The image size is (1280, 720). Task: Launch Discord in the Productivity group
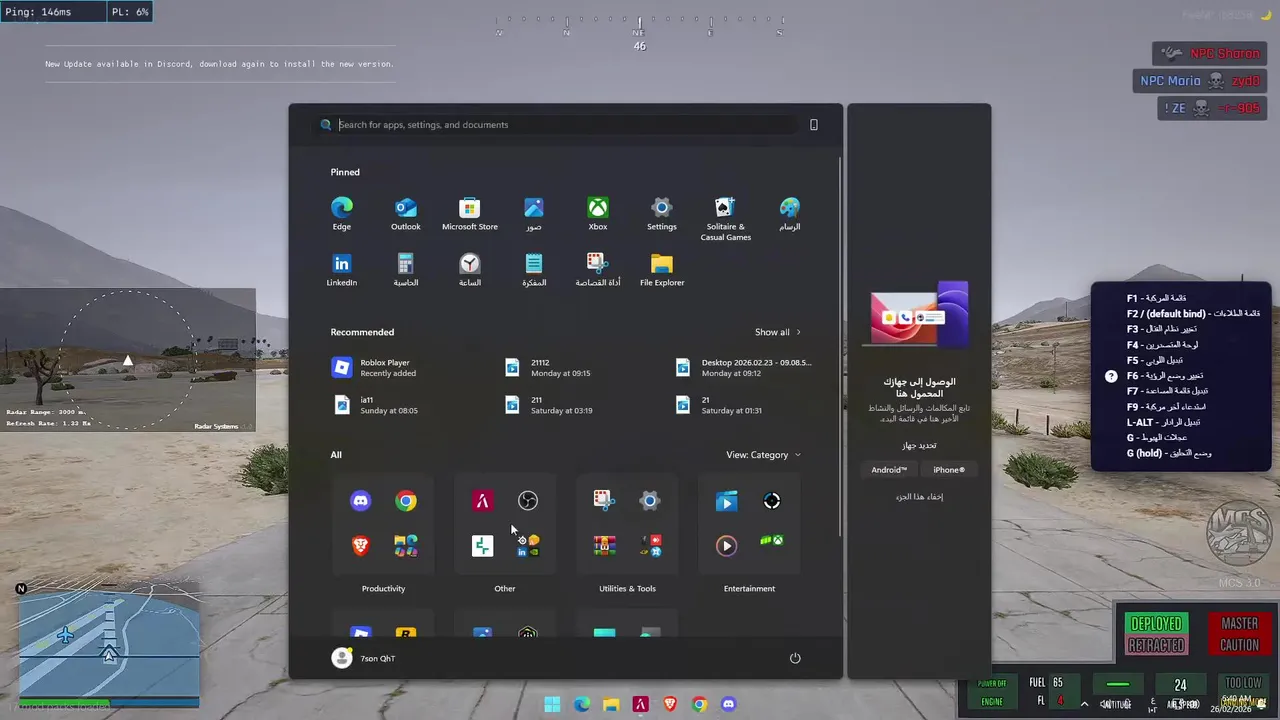tap(361, 501)
